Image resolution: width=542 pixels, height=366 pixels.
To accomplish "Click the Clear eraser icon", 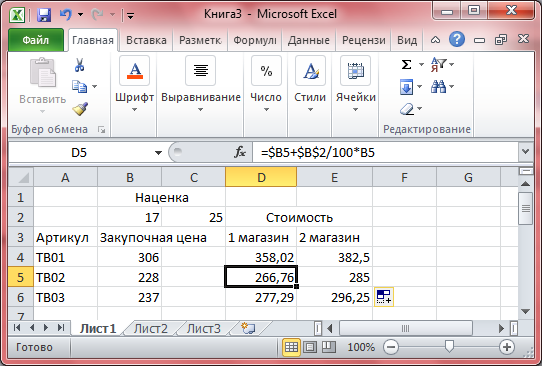I will (407, 109).
